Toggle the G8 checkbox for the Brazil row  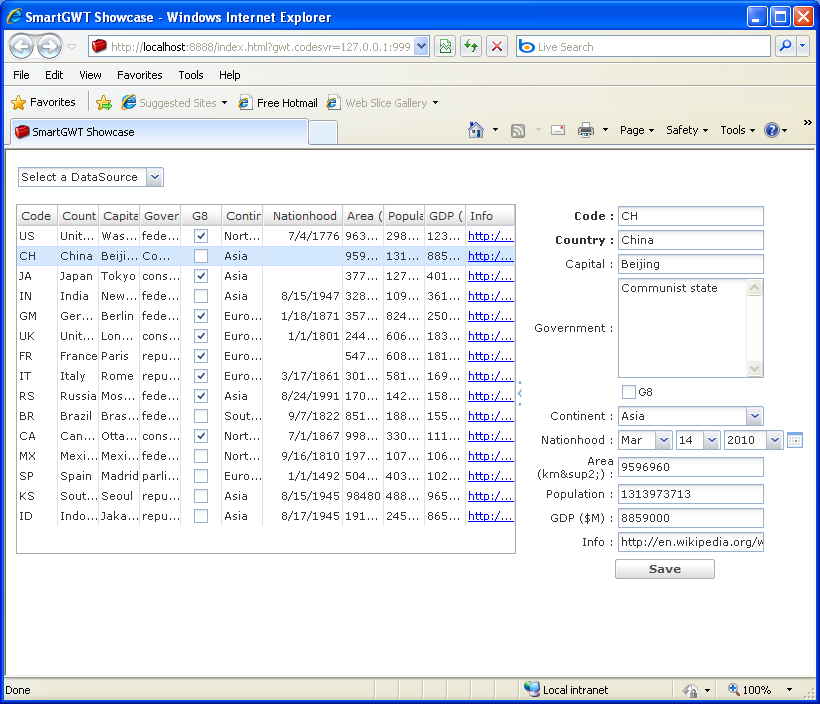point(201,416)
